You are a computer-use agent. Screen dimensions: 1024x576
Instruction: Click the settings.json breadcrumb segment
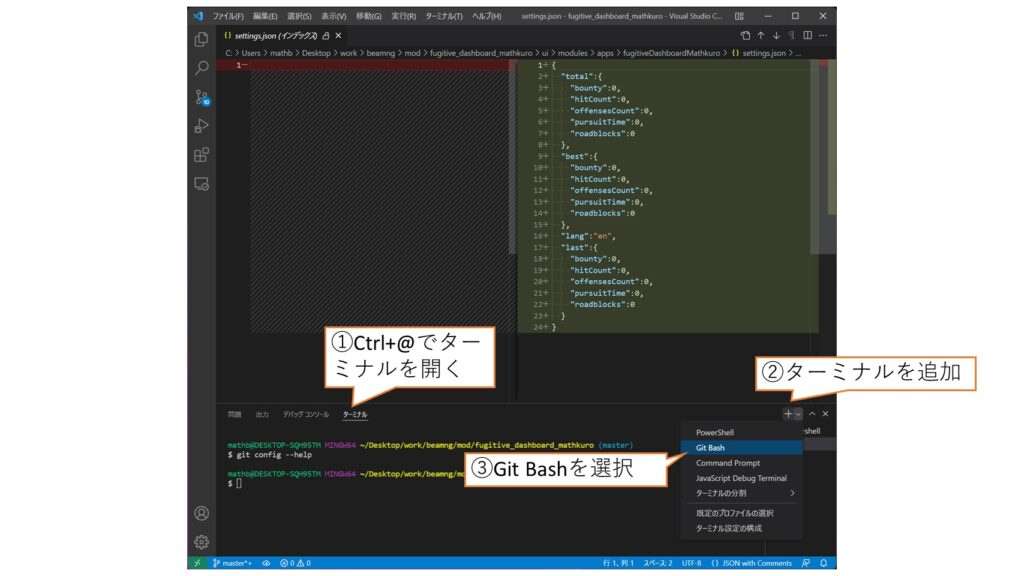(x=759, y=54)
